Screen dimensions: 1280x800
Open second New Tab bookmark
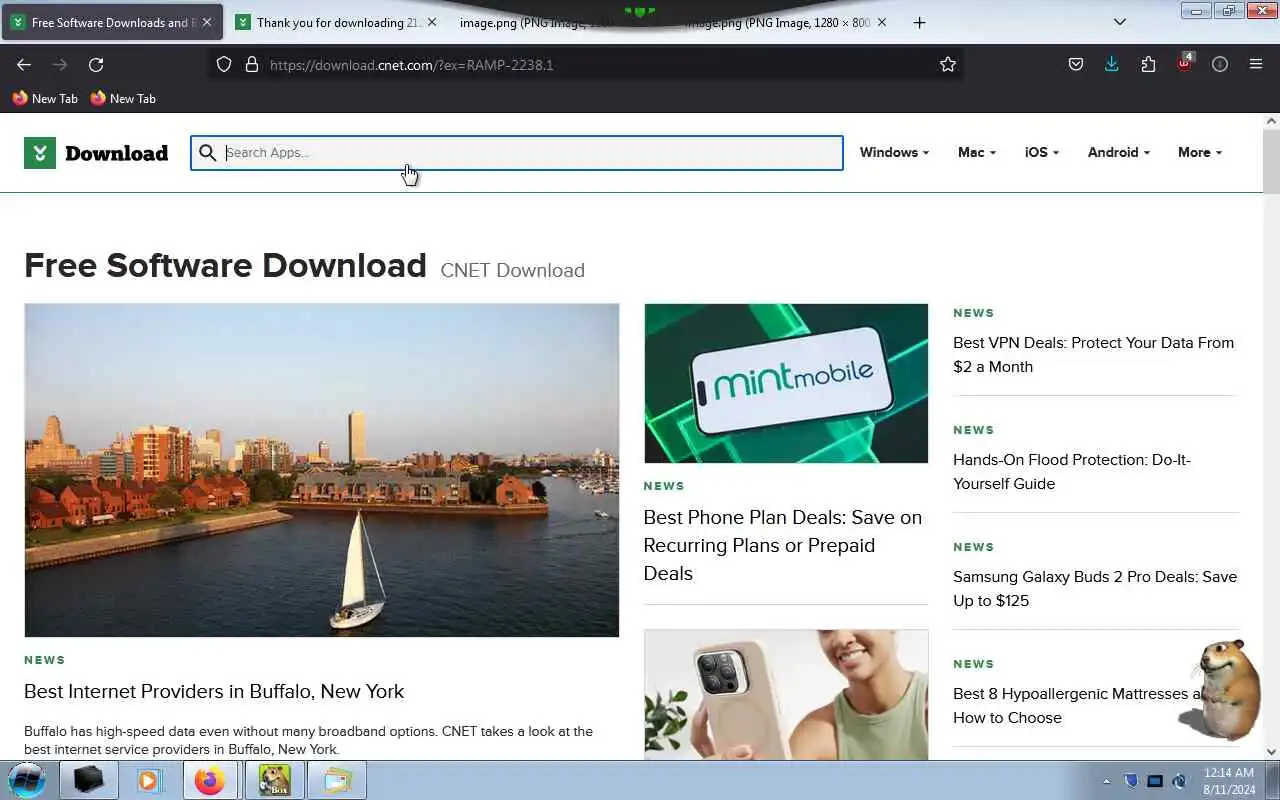[x=122, y=98]
